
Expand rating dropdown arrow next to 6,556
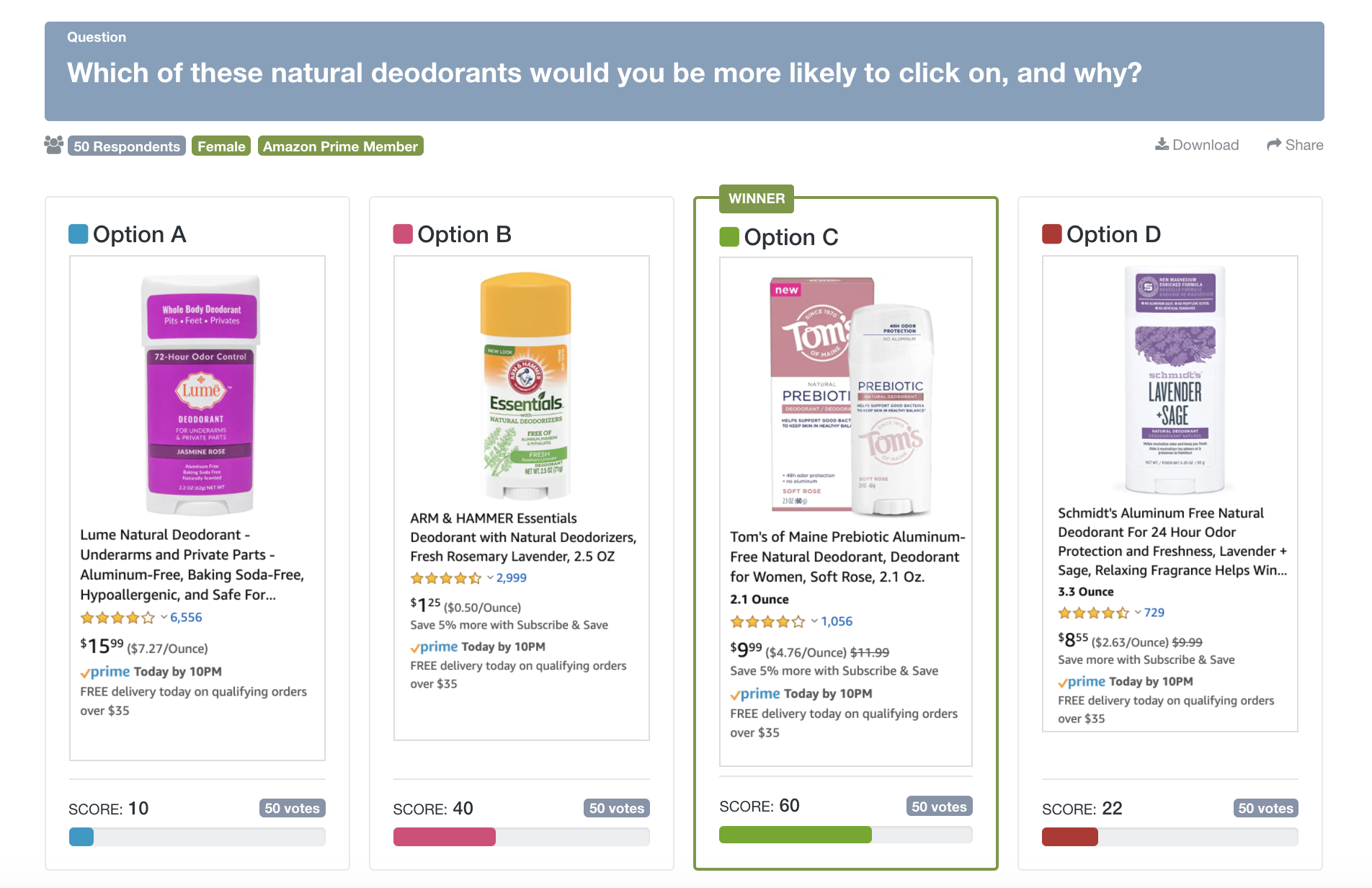tap(164, 617)
